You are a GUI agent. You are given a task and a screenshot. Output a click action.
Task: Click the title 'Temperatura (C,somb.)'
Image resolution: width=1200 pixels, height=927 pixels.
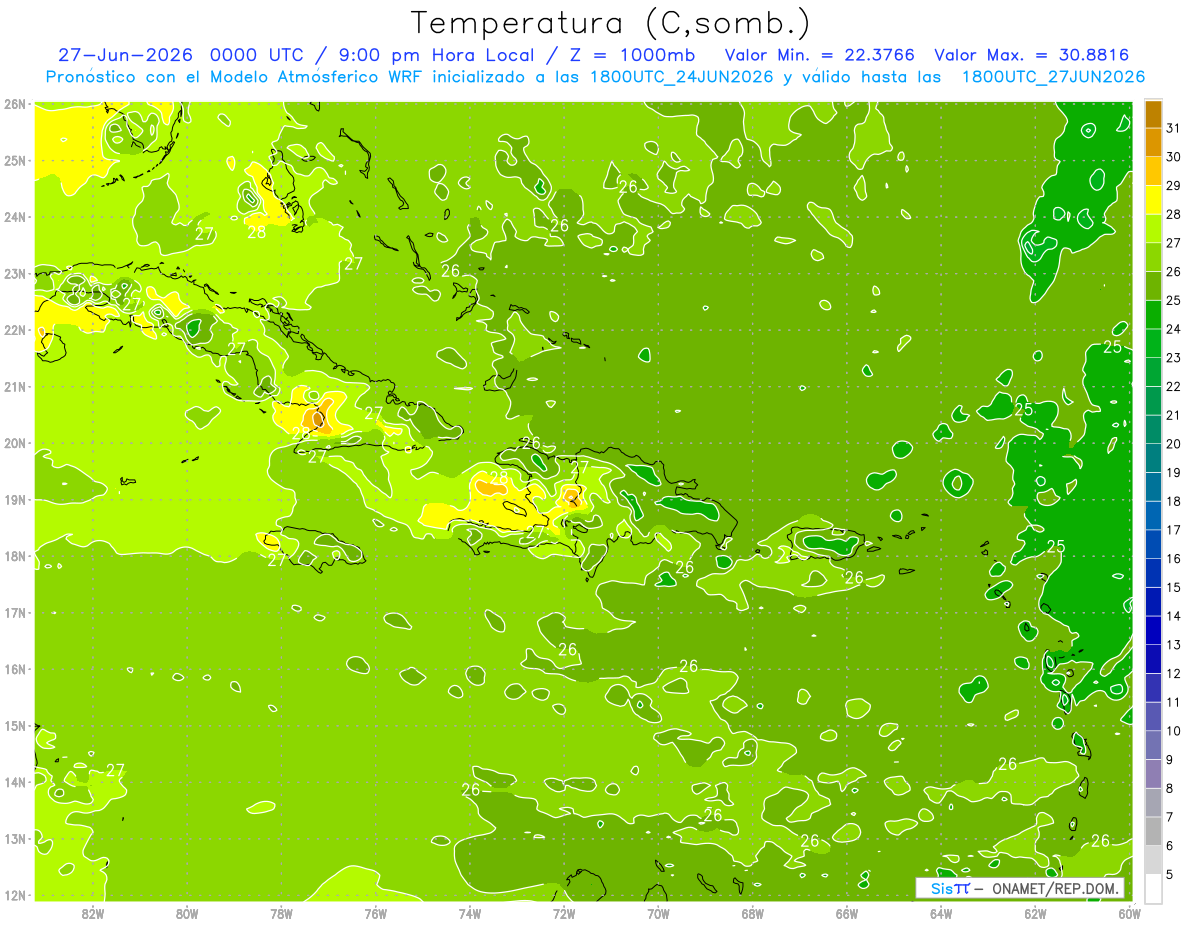610,23
